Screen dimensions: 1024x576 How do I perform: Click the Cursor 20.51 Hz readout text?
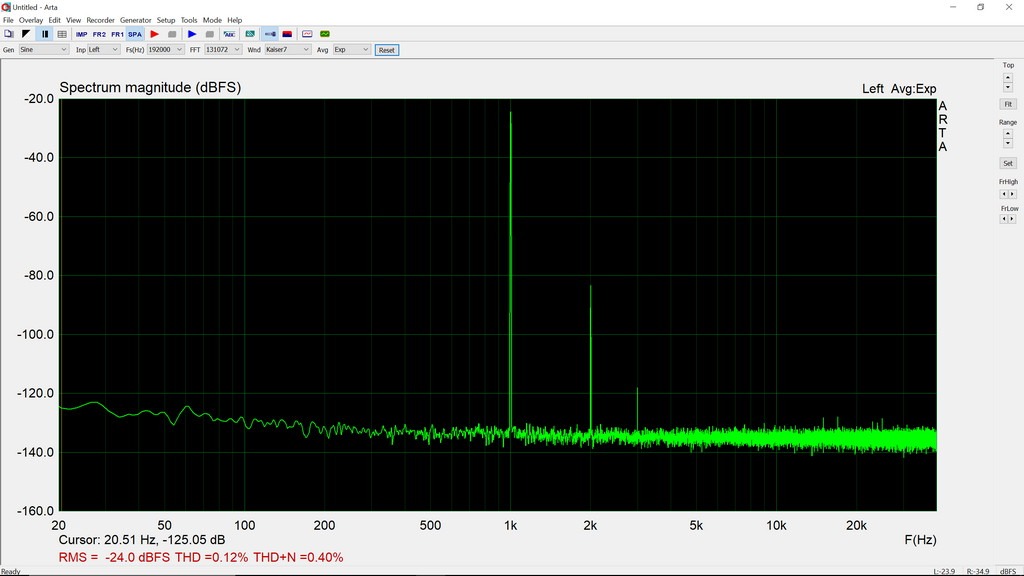142,540
